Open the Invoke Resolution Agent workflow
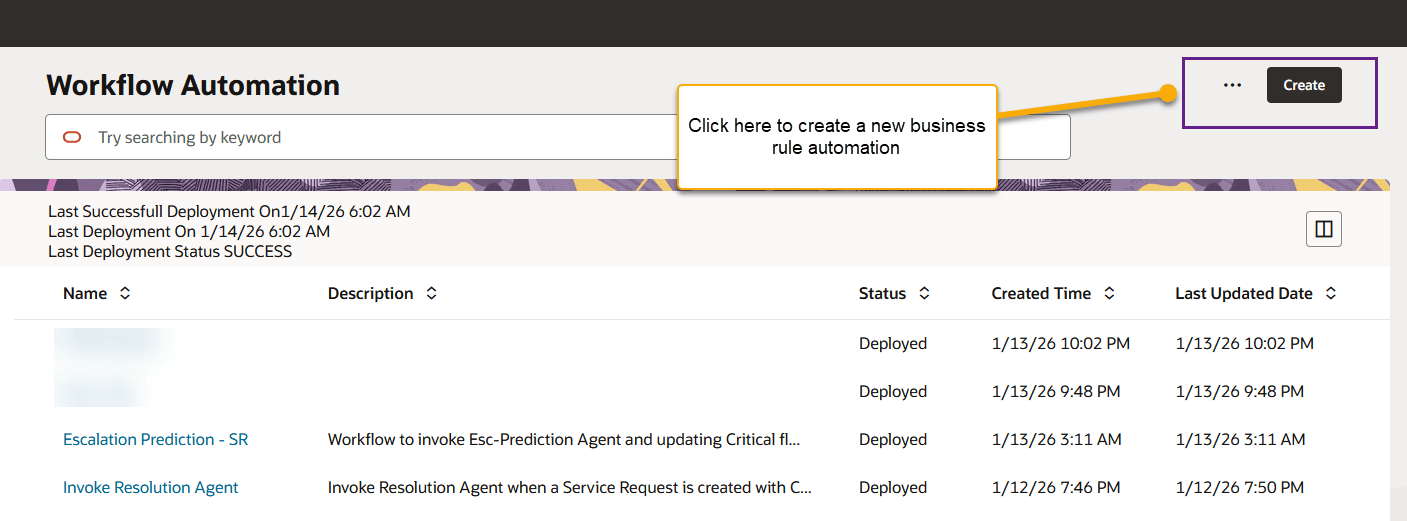Viewport: 1407px width, 521px height. 150,487
